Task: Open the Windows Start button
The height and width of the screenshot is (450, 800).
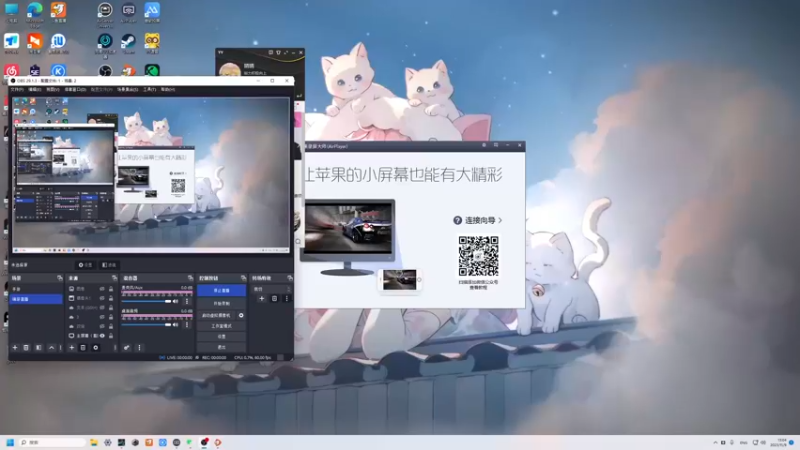Action: 10,442
